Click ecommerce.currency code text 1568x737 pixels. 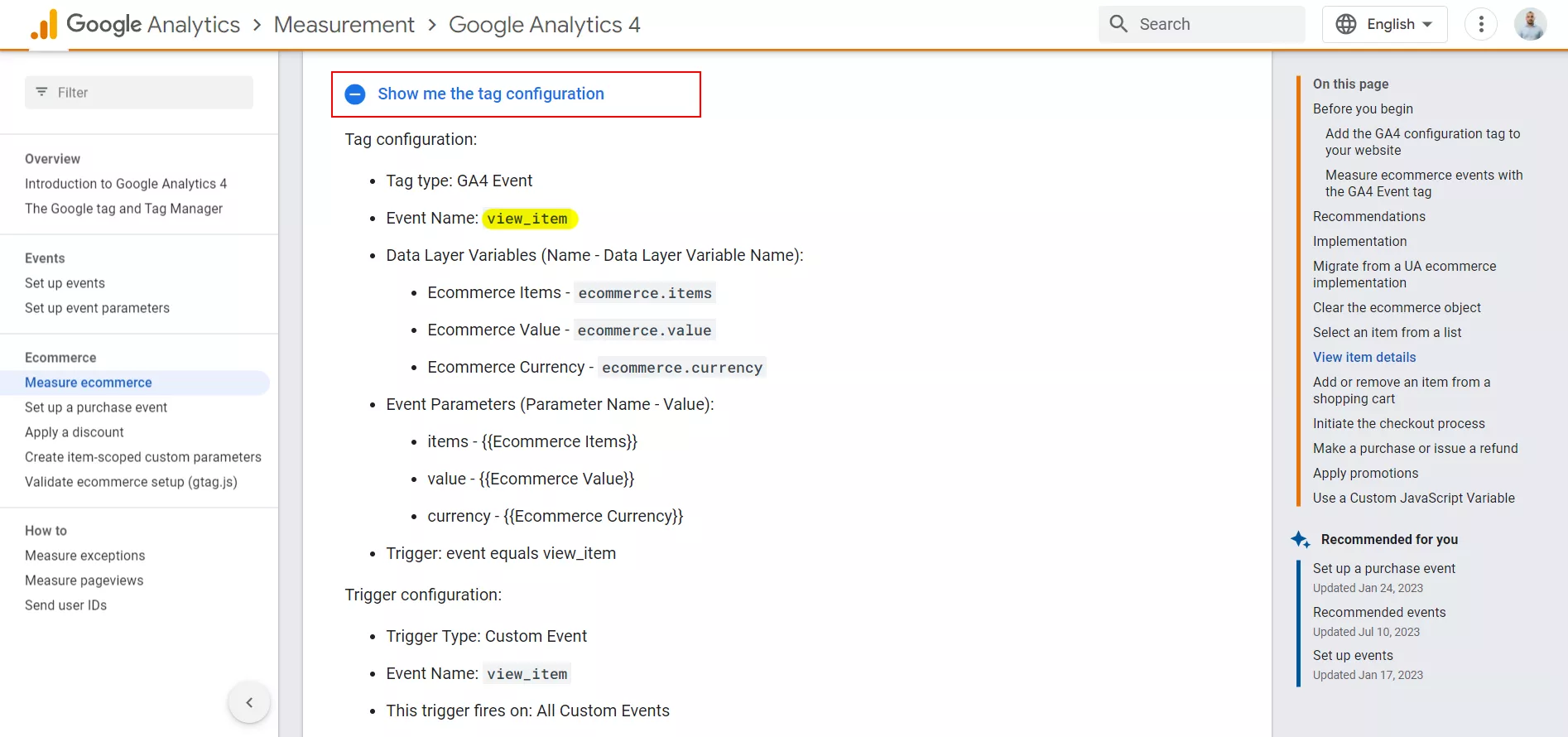pos(682,368)
